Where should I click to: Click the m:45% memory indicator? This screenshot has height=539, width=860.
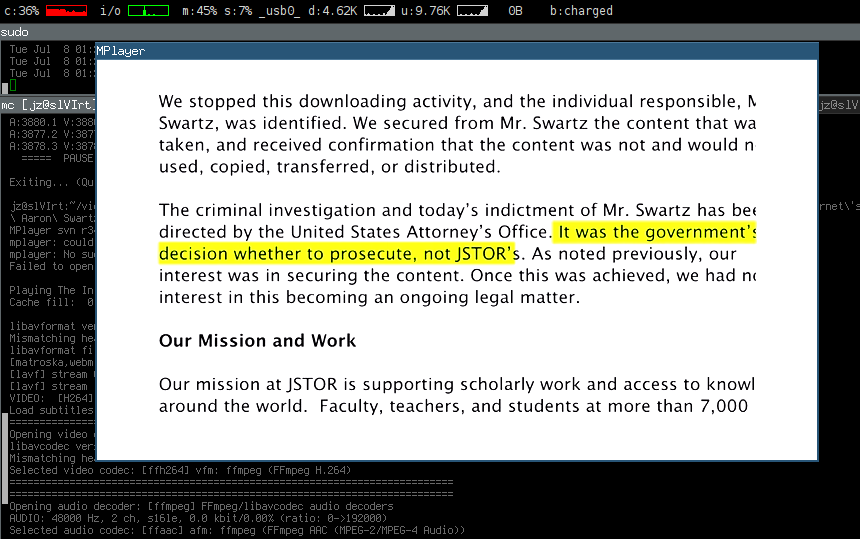(x=200, y=10)
